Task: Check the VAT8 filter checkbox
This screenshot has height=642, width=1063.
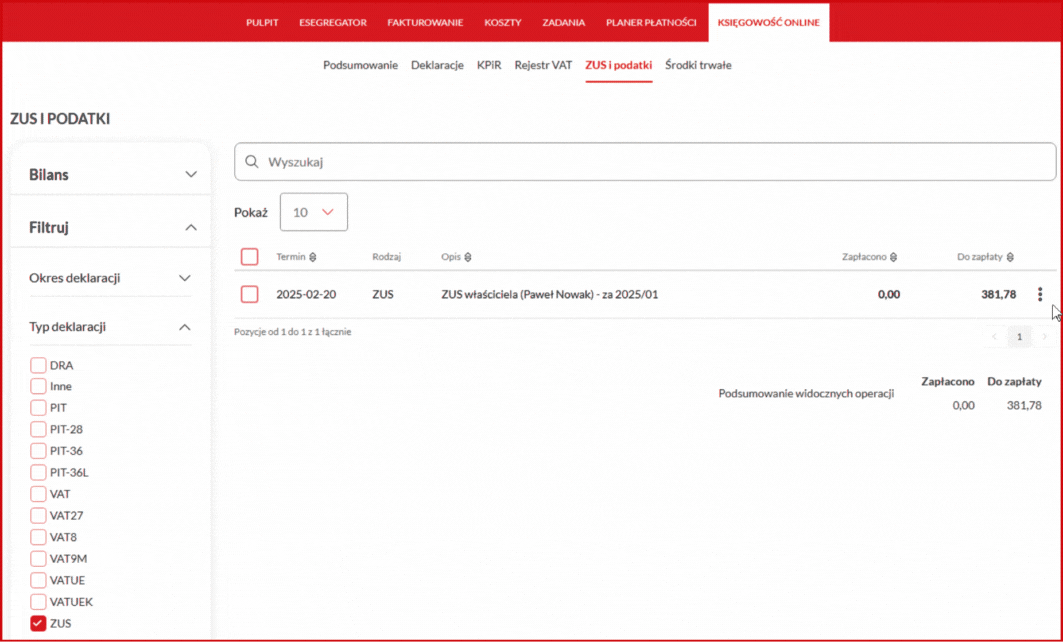Action: 38,538
